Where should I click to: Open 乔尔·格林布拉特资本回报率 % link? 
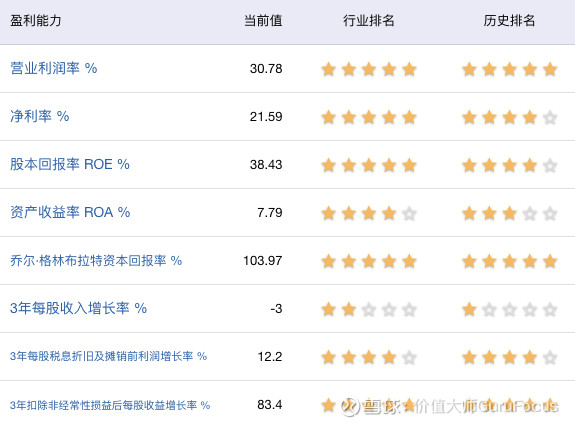96,260
